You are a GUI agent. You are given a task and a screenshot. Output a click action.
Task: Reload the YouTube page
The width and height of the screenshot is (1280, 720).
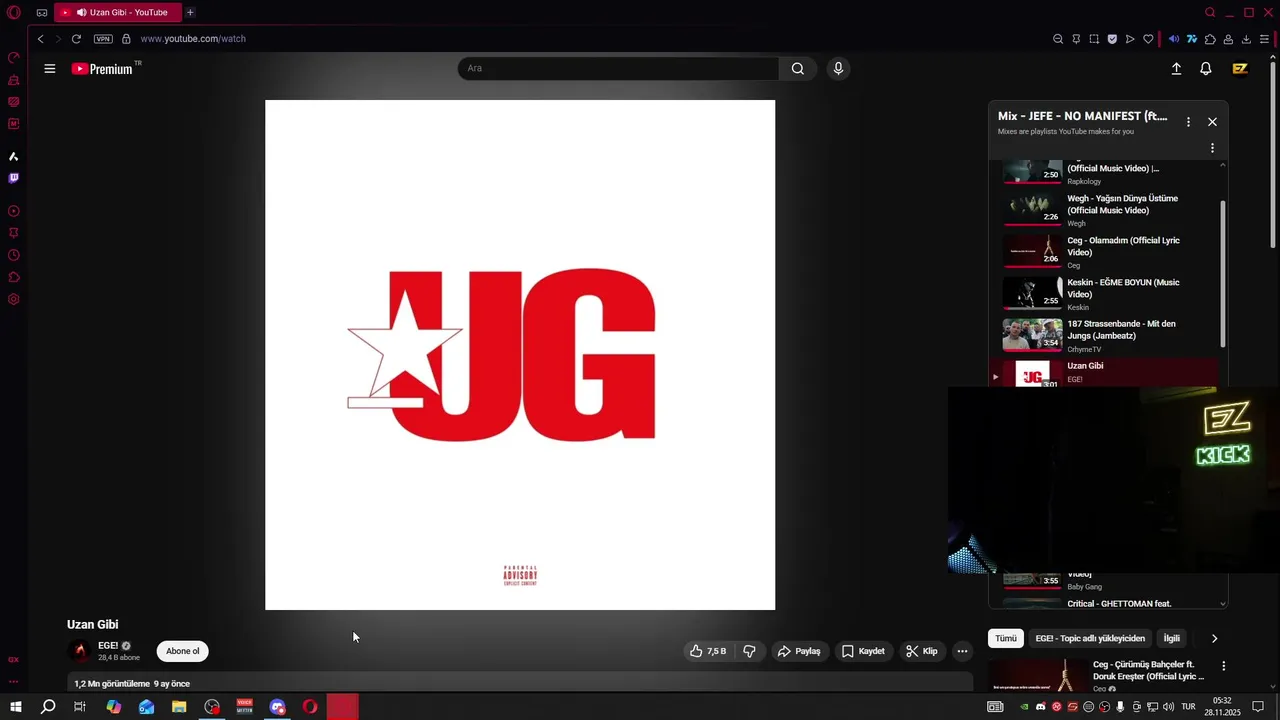click(76, 39)
